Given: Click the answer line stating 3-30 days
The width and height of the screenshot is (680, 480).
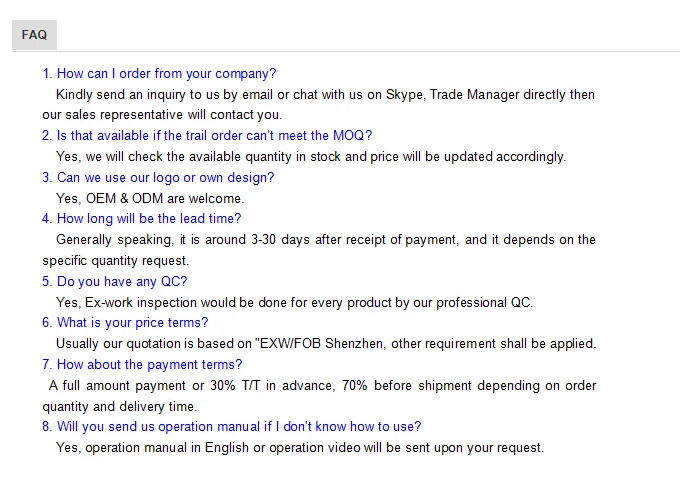Looking at the screenshot, I should click(x=325, y=239).
